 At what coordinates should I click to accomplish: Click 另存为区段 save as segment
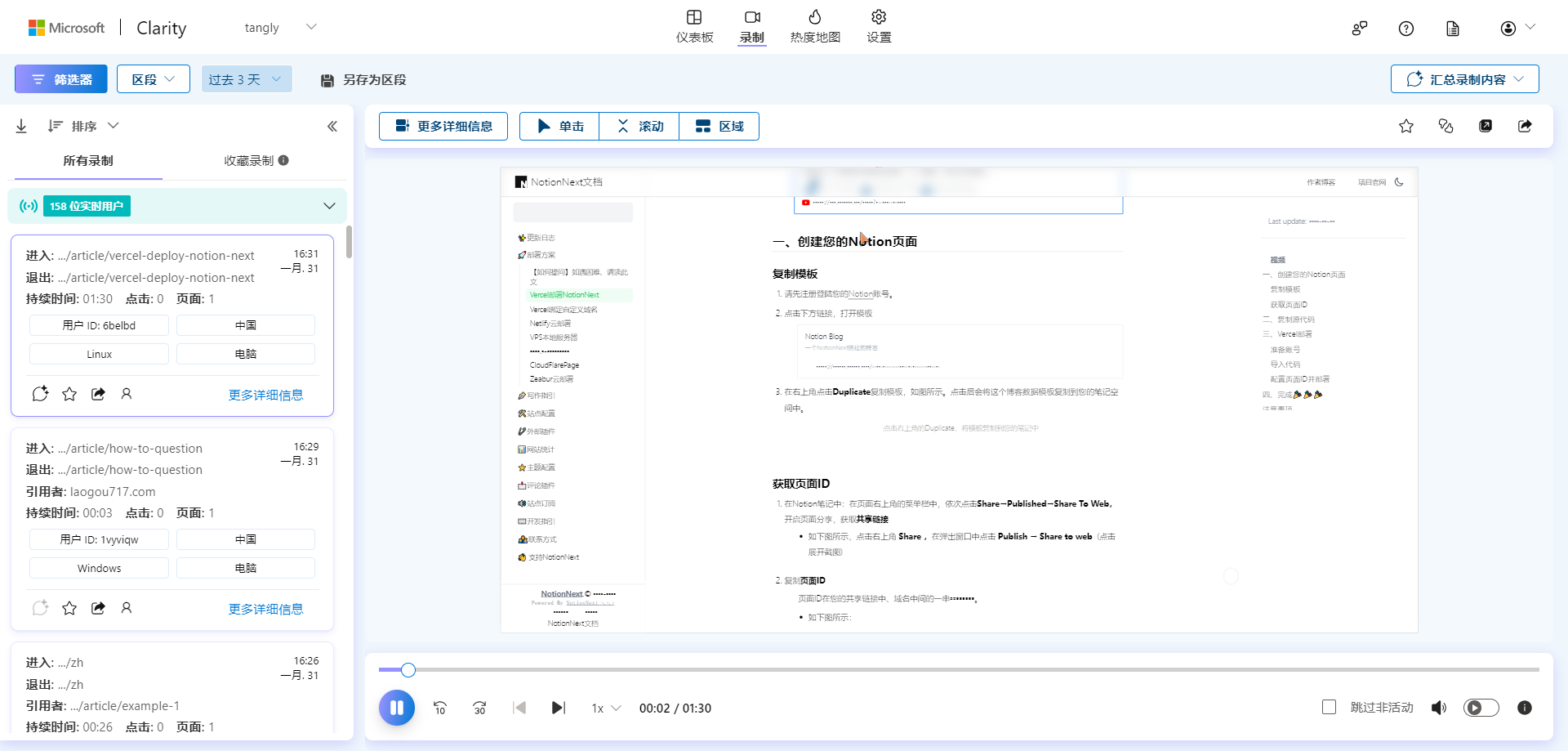(363, 79)
